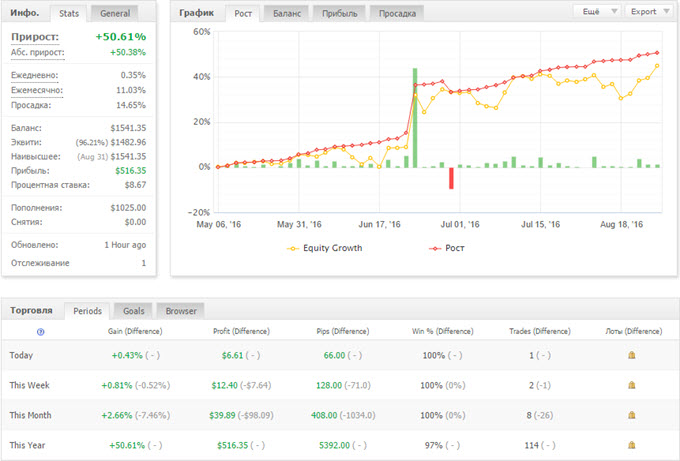Image resolution: width=680 pixels, height=461 pixels.
Task: Click the 97% This Year win rate
Action: coord(434,445)
